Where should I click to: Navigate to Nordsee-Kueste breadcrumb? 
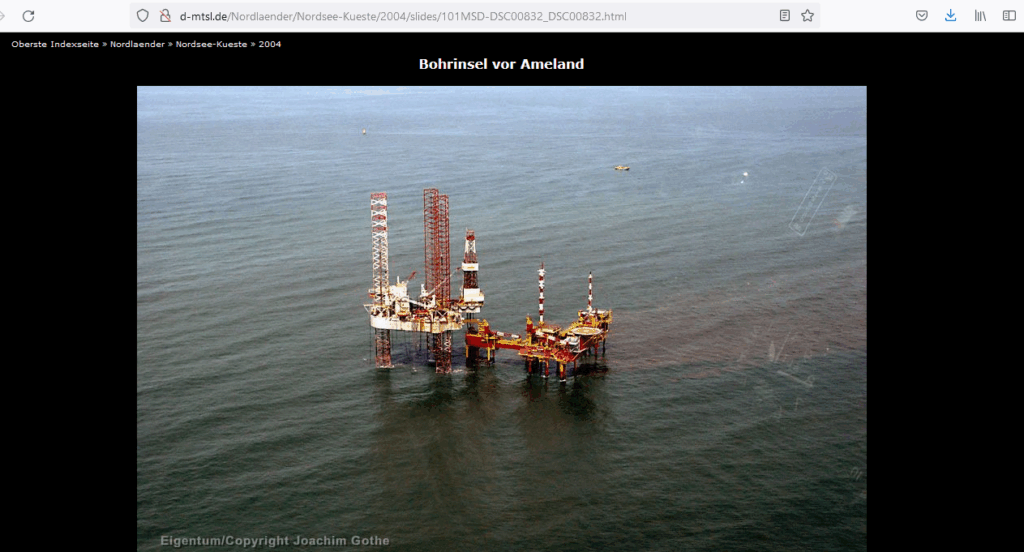tap(211, 44)
